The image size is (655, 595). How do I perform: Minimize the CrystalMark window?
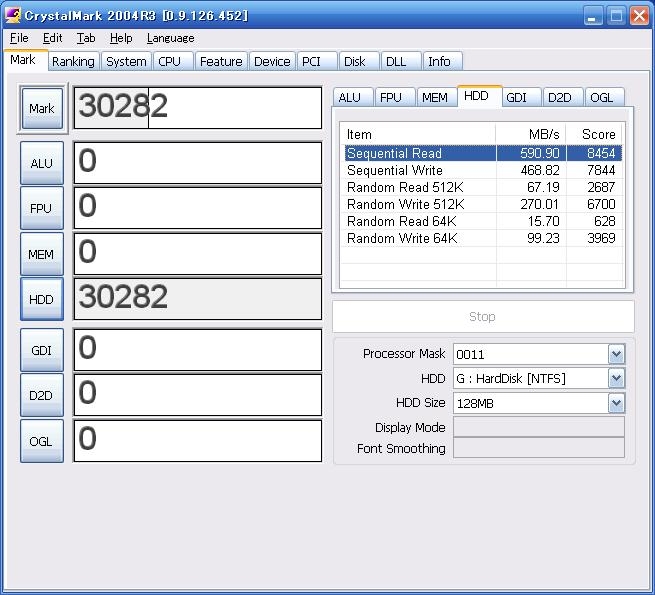(593, 16)
